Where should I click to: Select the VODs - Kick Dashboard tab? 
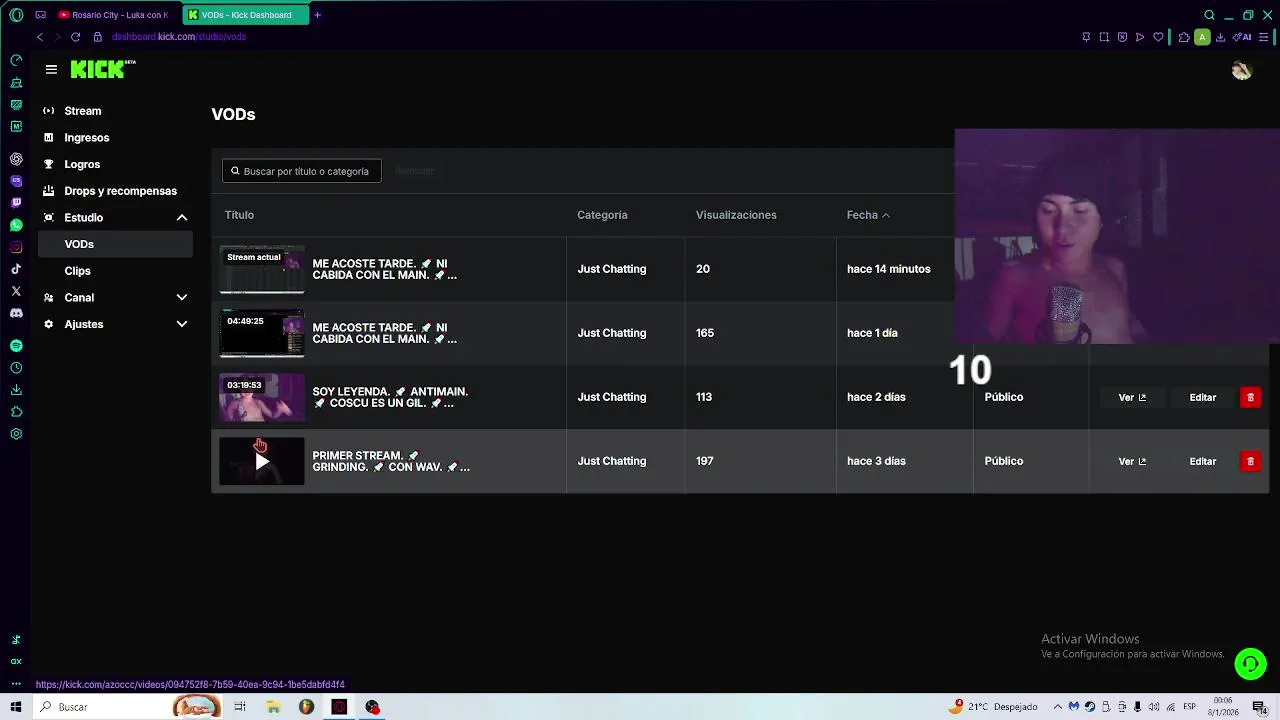pos(246,15)
